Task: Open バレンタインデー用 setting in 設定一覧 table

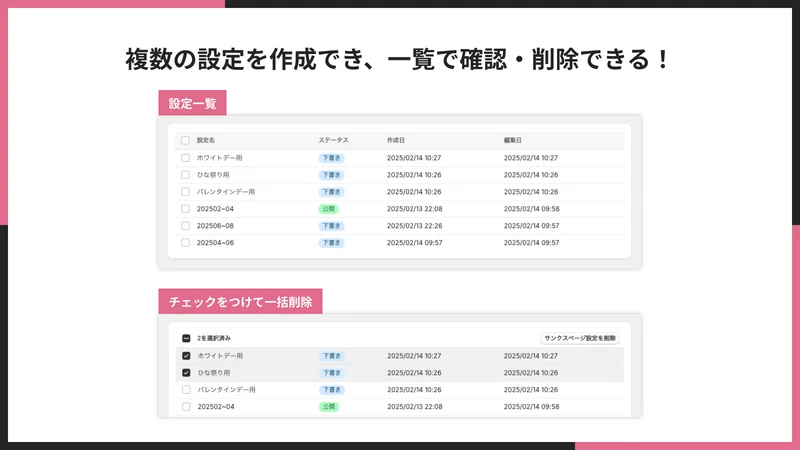Action: click(226, 192)
